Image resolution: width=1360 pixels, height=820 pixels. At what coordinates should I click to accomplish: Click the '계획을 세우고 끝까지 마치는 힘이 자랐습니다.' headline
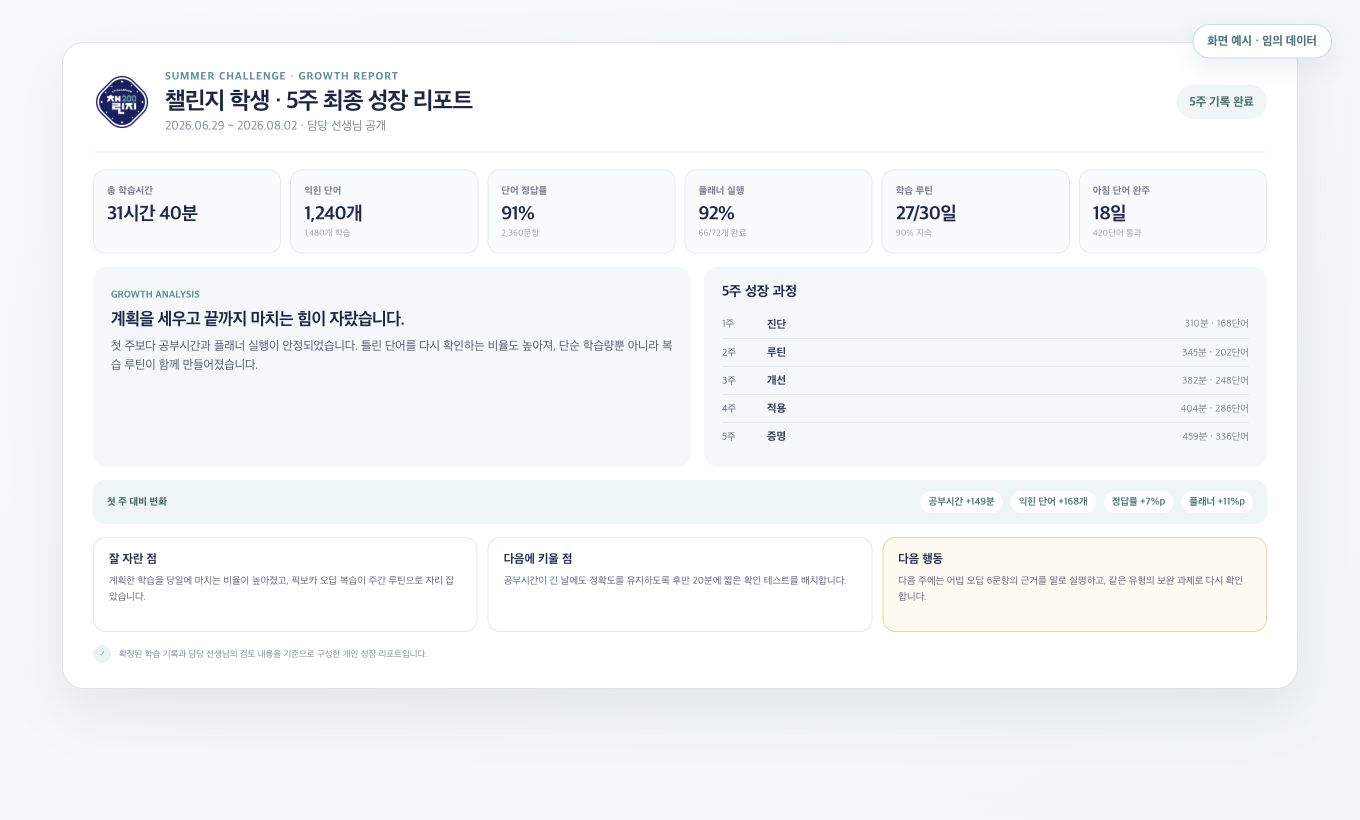[x=258, y=319]
